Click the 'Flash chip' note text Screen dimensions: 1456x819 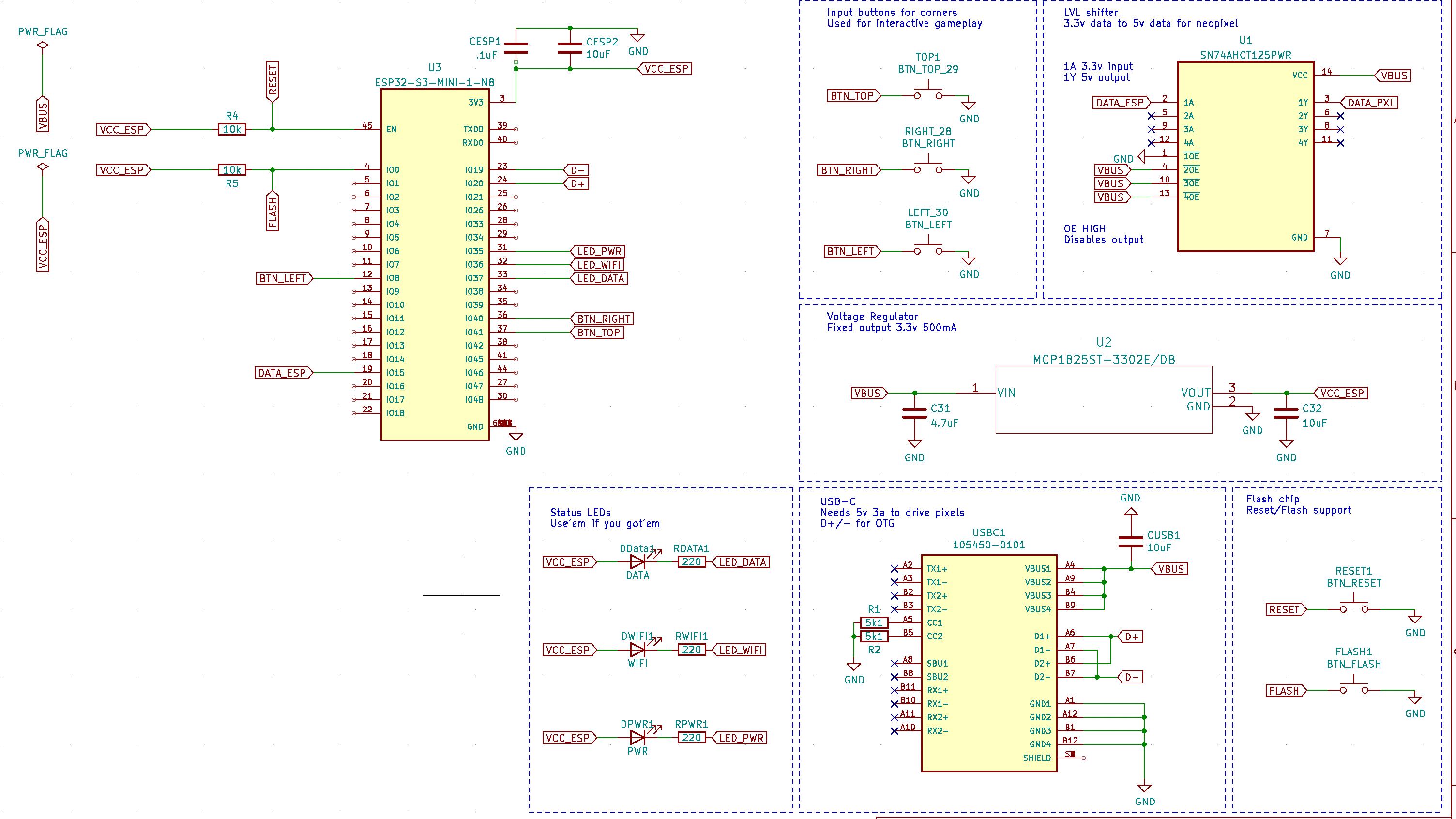(1273, 499)
